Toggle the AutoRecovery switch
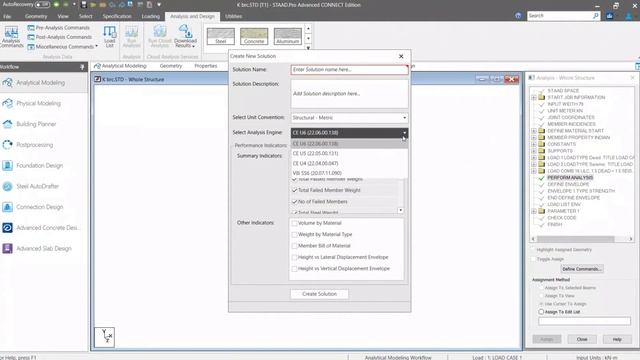The image size is (640, 360). point(42,5)
